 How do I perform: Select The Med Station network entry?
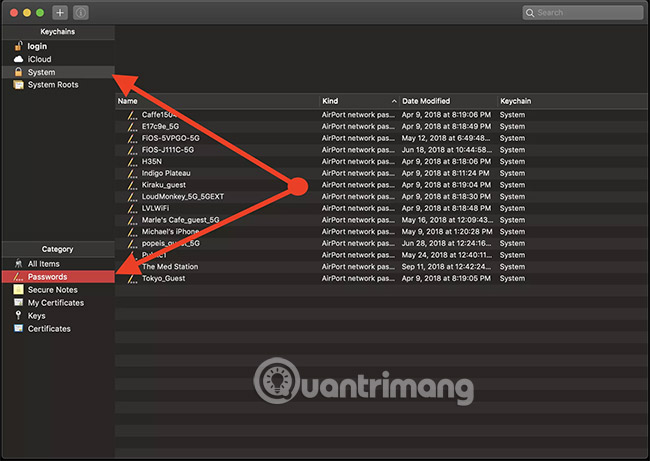169,266
